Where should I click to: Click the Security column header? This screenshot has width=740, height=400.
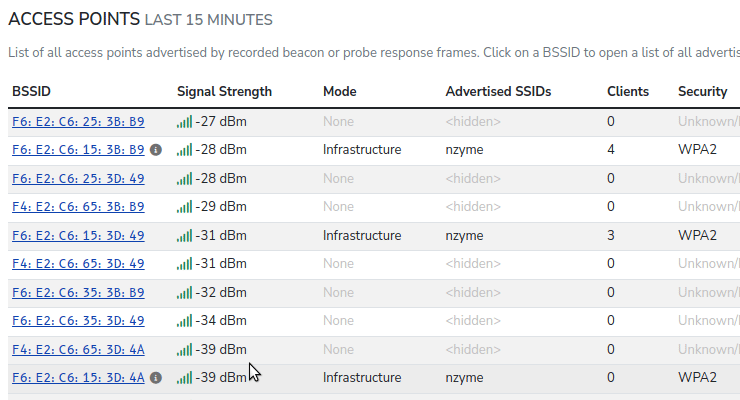702,91
